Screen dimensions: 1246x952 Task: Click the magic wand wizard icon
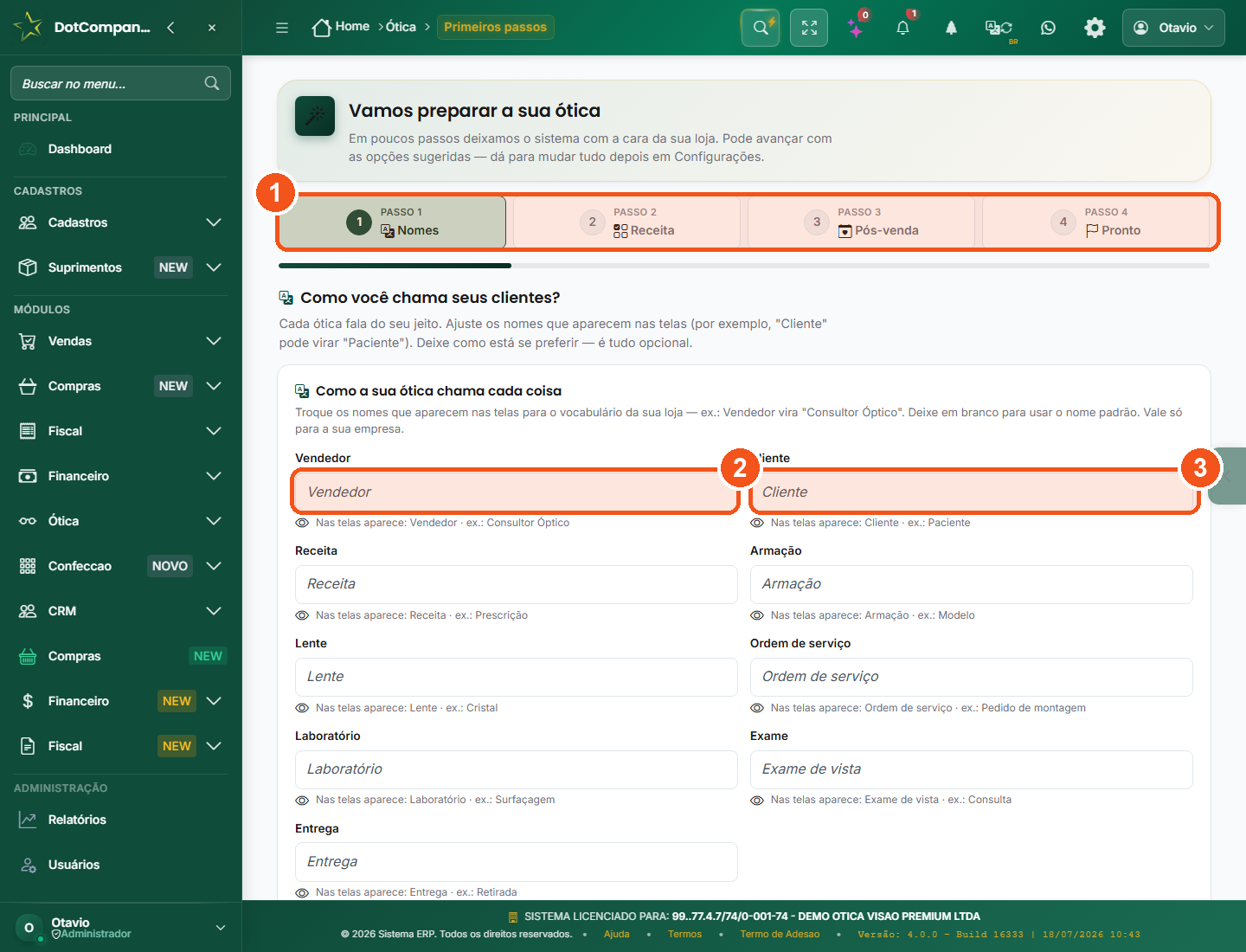[315, 116]
